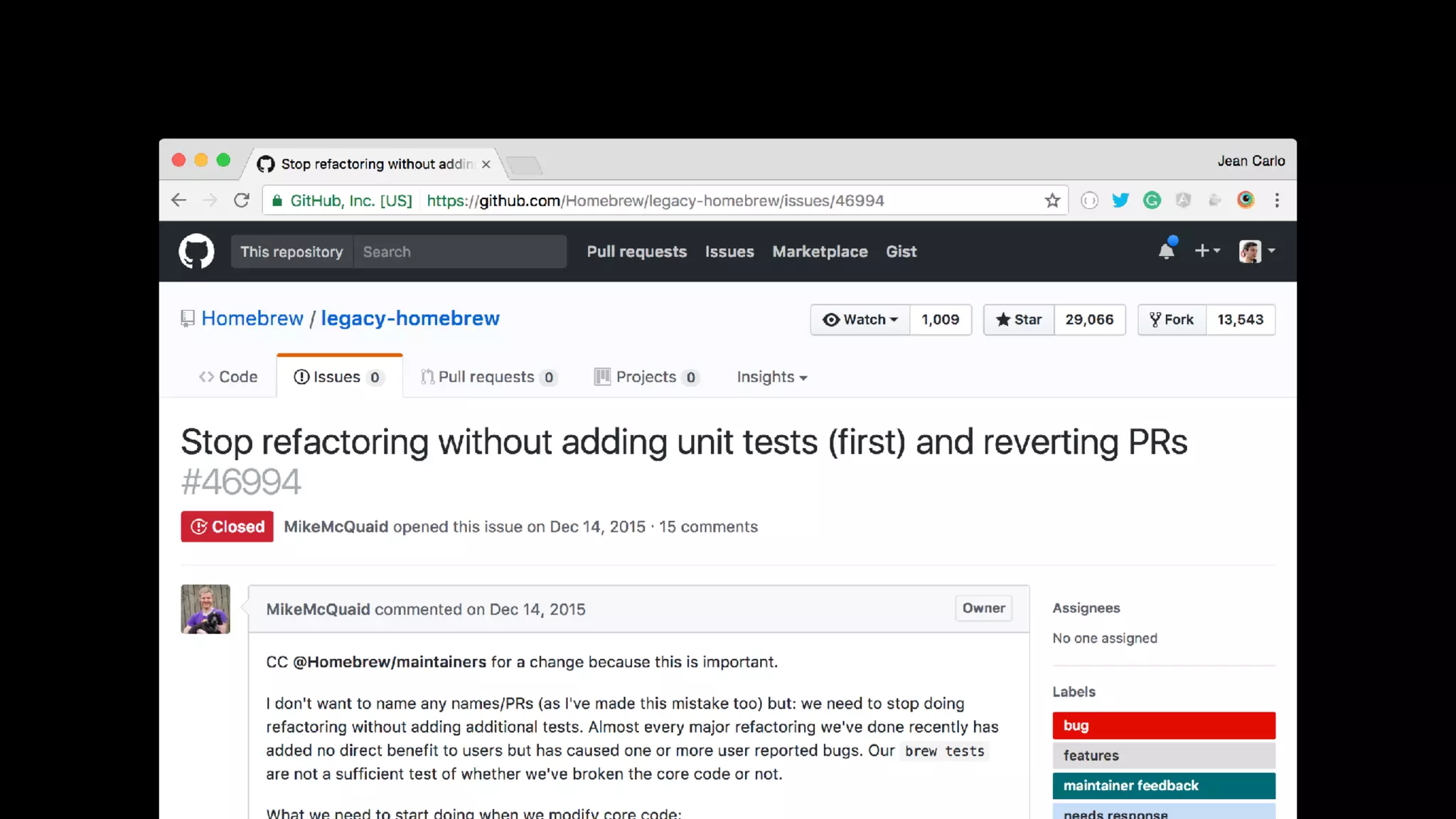Open the legacy-homebrew repository link
Viewport: 1456px width, 819px height.
(x=410, y=318)
